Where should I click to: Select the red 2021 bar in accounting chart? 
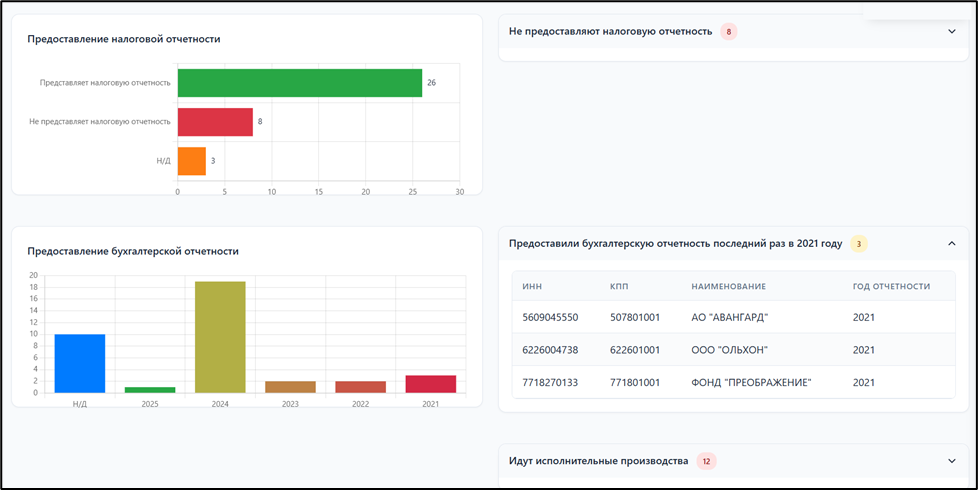[x=430, y=384]
